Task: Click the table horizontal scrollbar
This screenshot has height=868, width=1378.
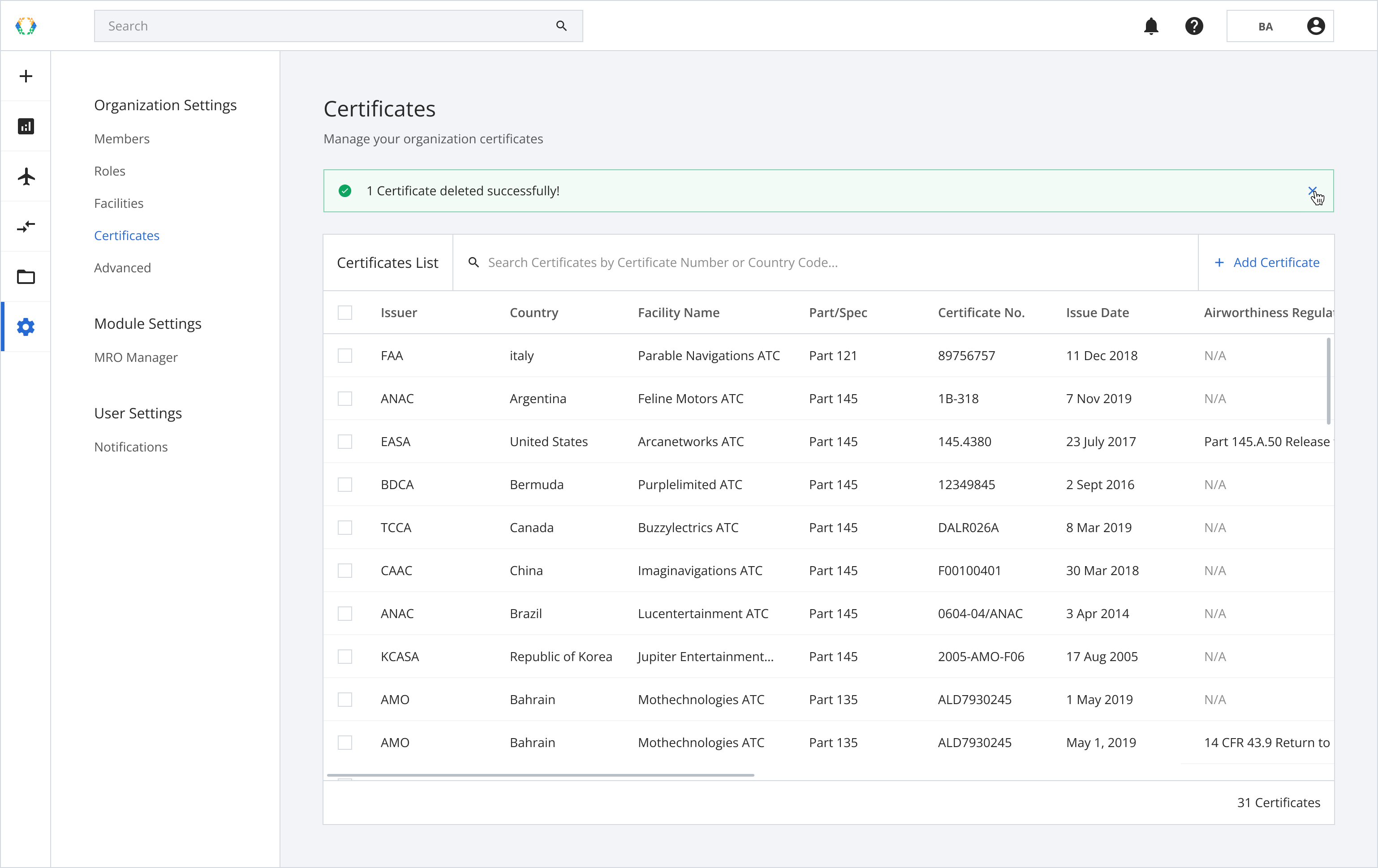Action: [x=540, y=775]
